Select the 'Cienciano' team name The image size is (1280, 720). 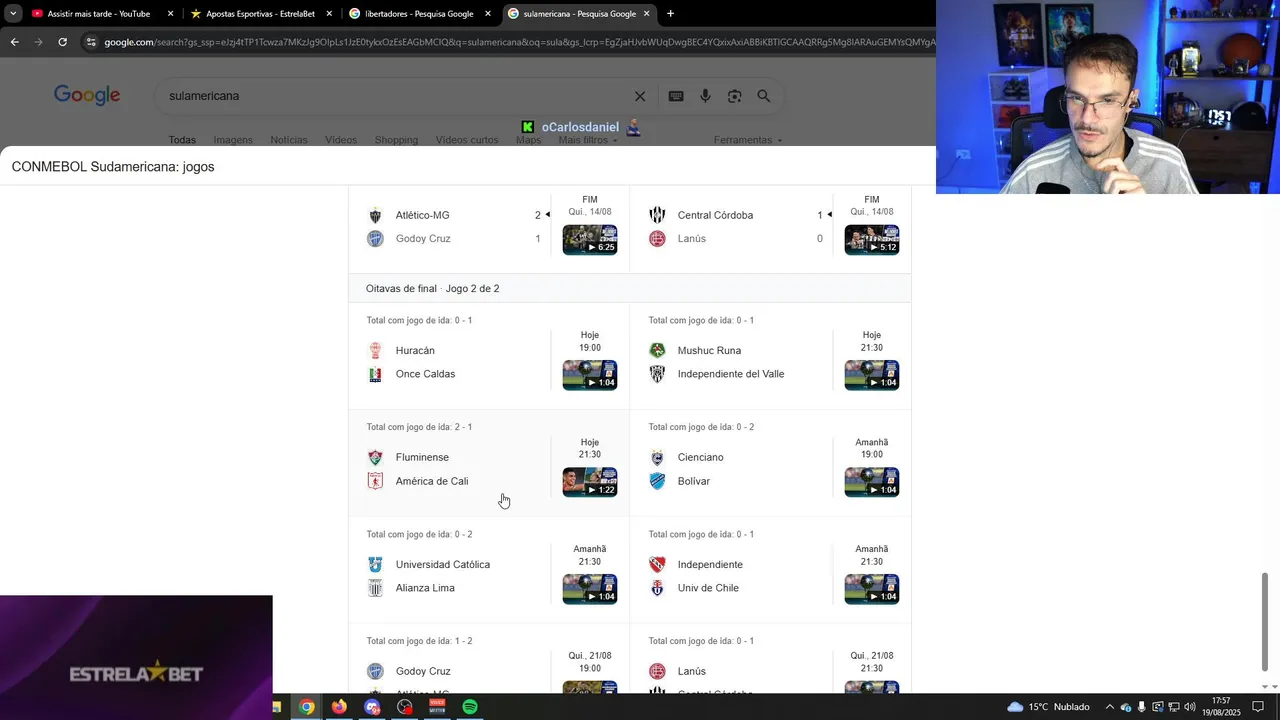tap(700, 457)
